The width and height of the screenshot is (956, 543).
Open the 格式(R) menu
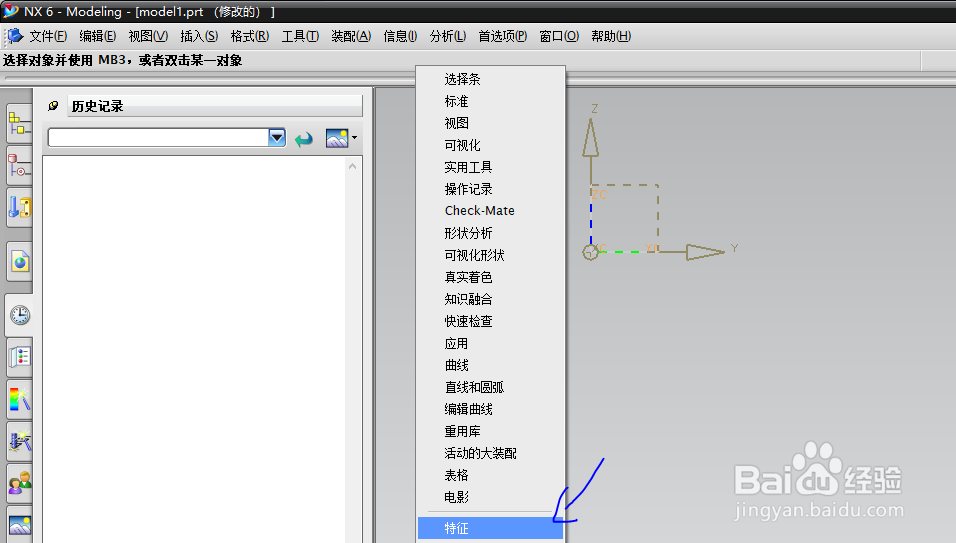point(250,37)
